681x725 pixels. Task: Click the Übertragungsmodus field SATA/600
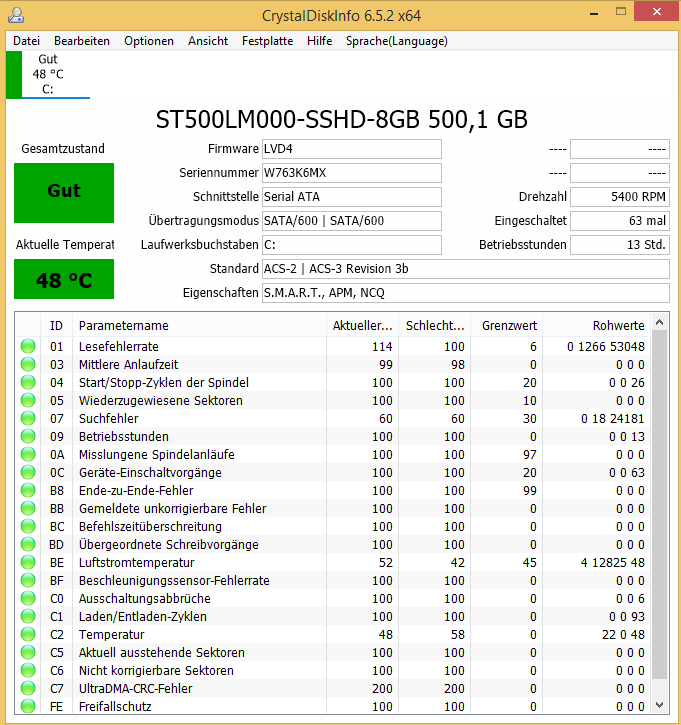352,221
